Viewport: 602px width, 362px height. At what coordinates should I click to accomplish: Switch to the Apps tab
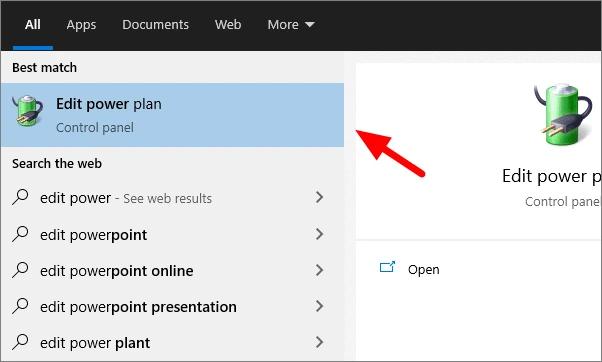click(81, 25)
